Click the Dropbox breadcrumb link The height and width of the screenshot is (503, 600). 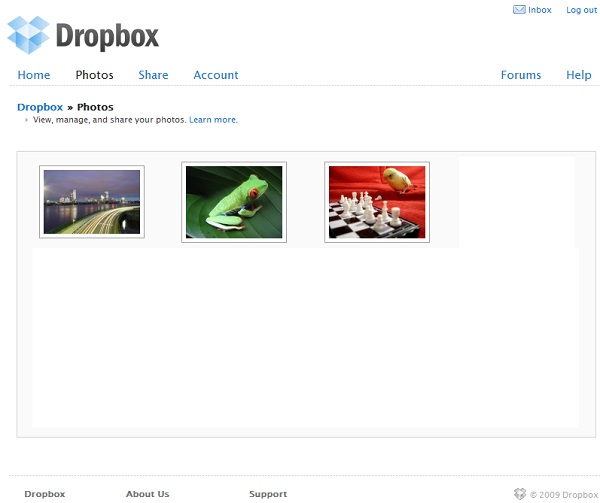coord(40,107)
